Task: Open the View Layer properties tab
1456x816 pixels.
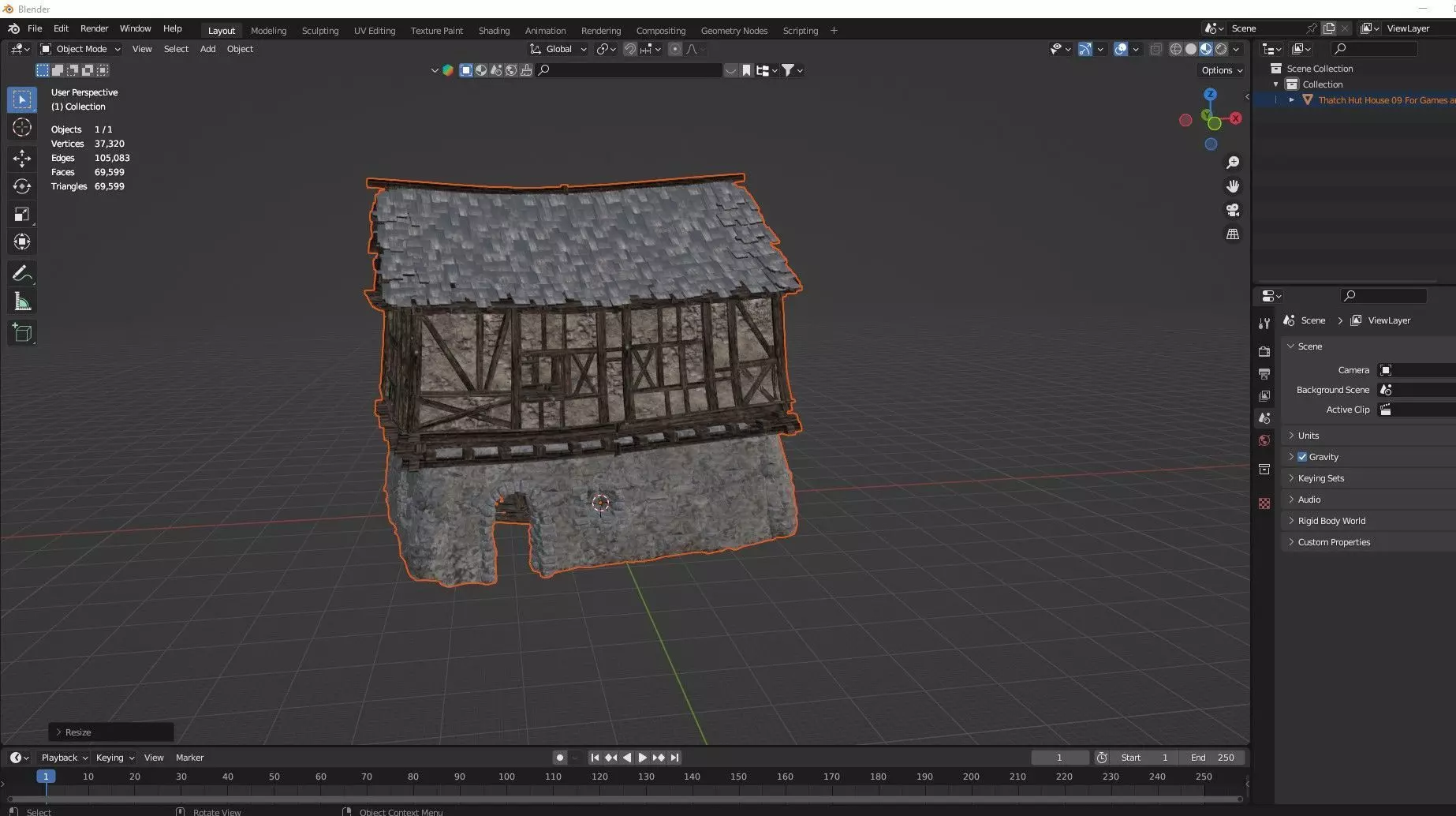Action: point(1264,395)
